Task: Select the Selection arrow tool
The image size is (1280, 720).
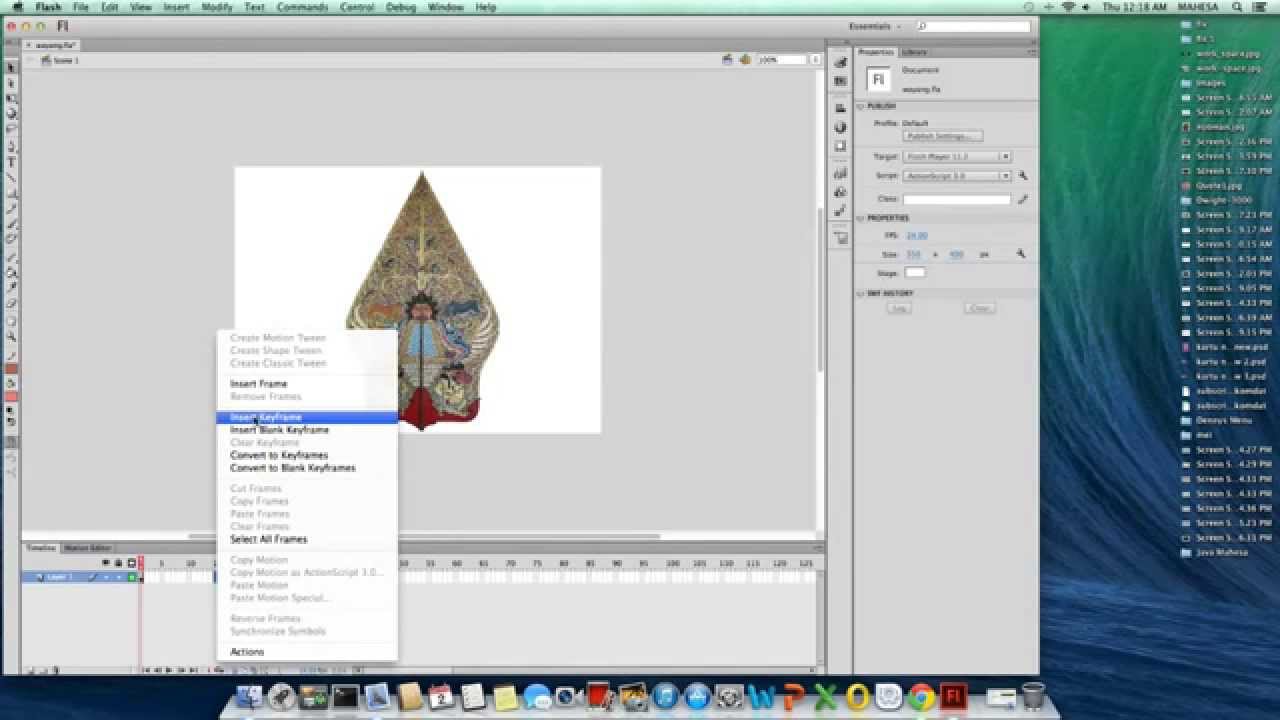Action: (x=11, y=67)
